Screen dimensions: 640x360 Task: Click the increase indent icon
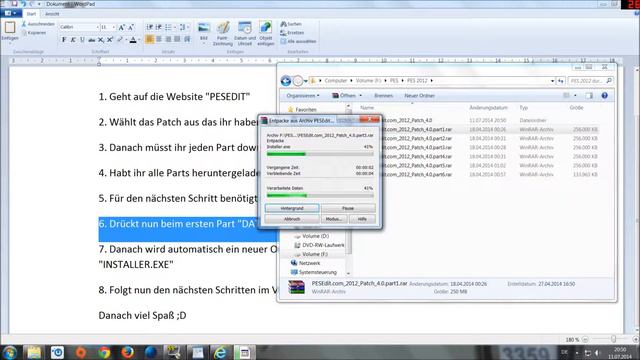(159, 27)
